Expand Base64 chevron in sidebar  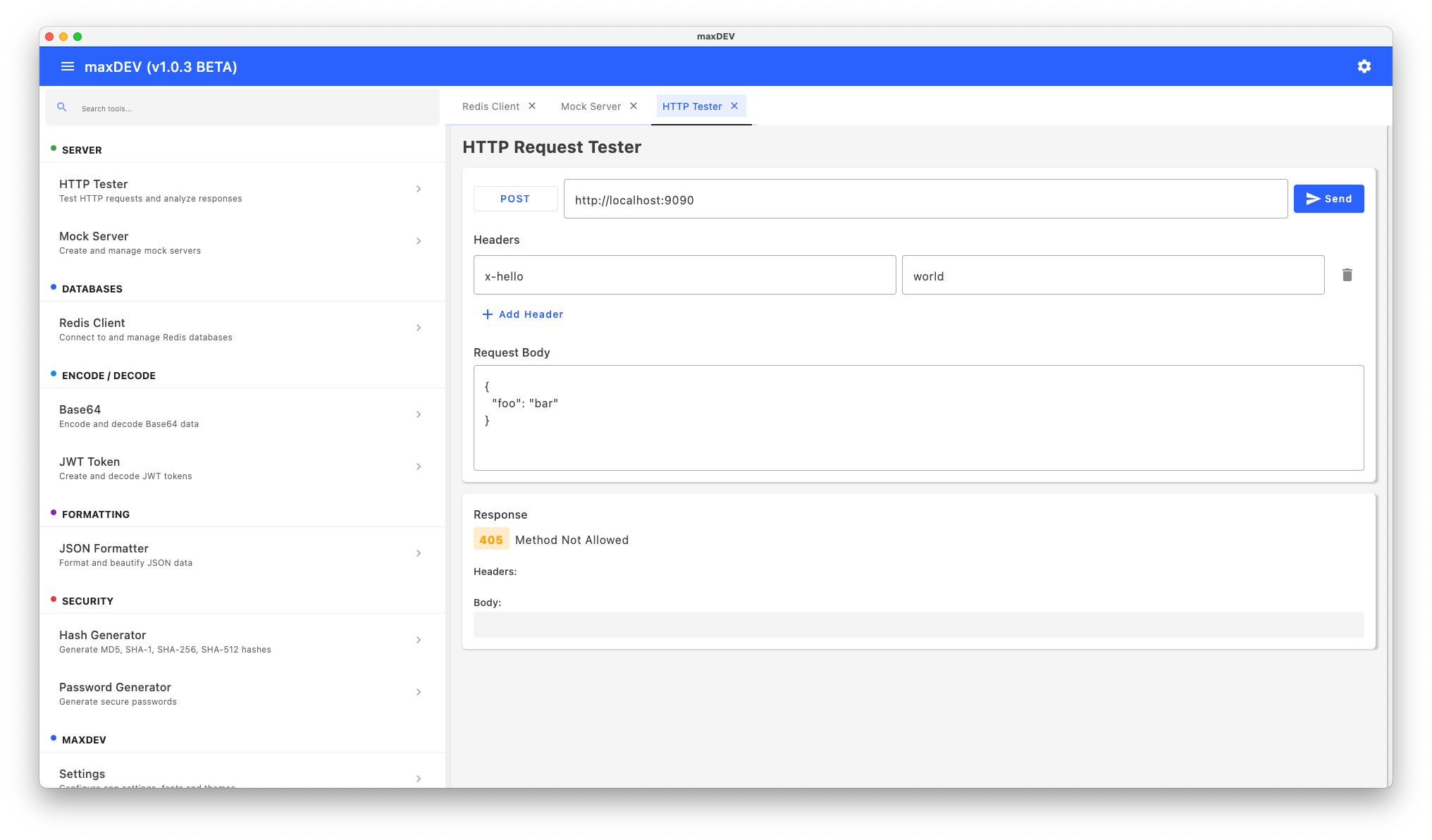(419, 414)
